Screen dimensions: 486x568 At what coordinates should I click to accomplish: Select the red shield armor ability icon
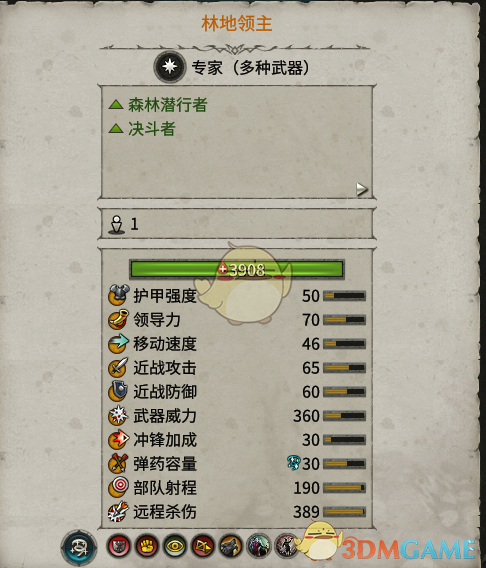[119, 546]
